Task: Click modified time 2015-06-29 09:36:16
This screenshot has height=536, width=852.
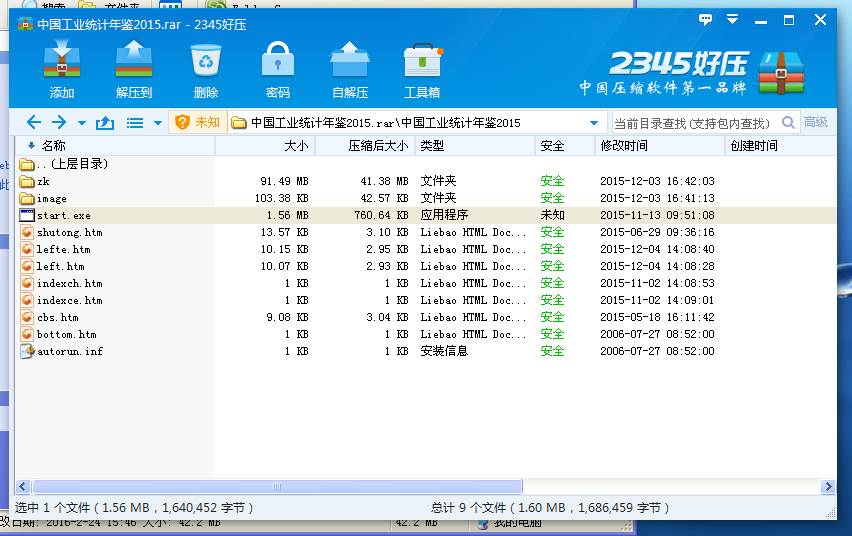Action: point(657,232)
